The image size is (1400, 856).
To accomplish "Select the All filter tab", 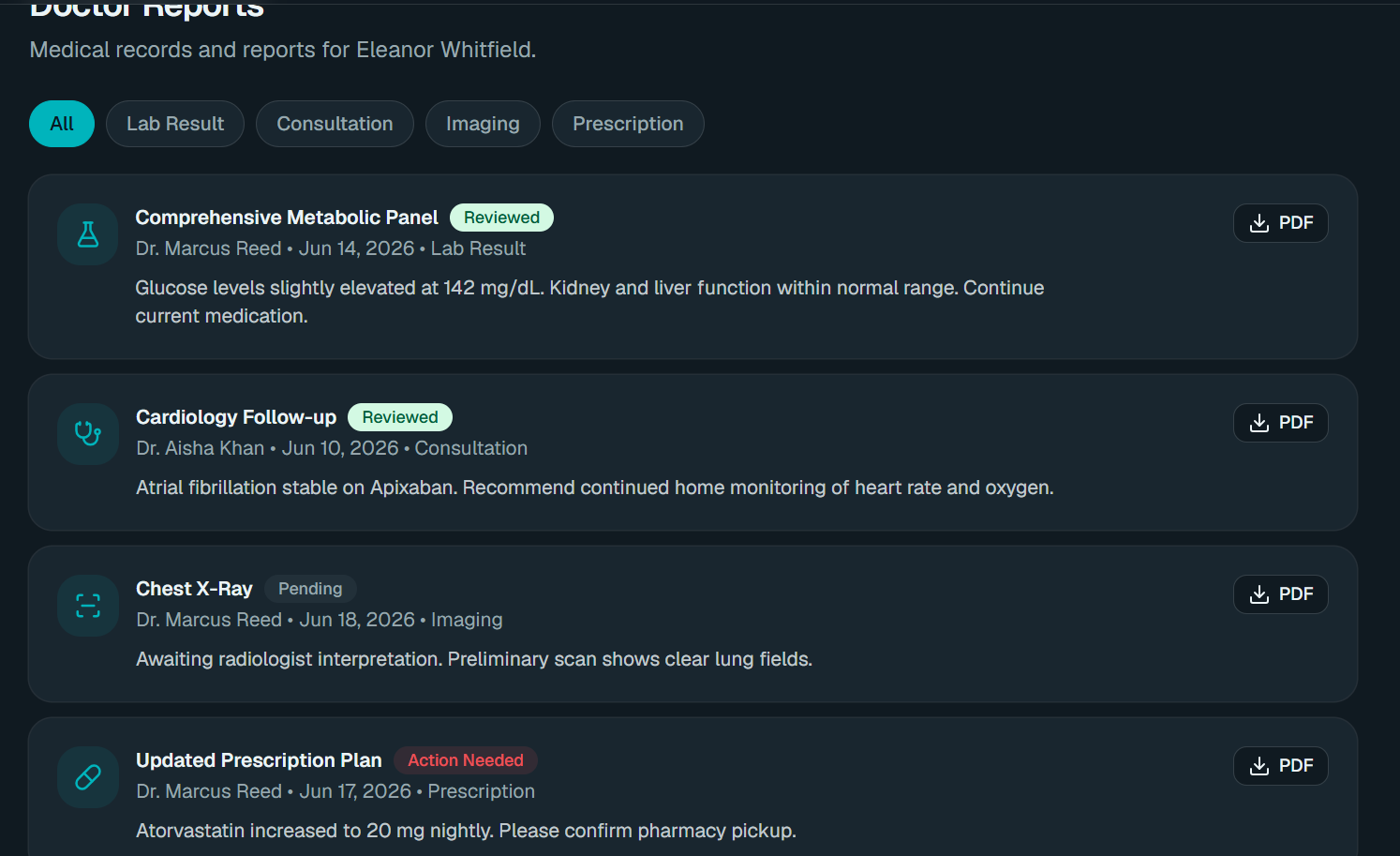I will [x=62, y=124].
